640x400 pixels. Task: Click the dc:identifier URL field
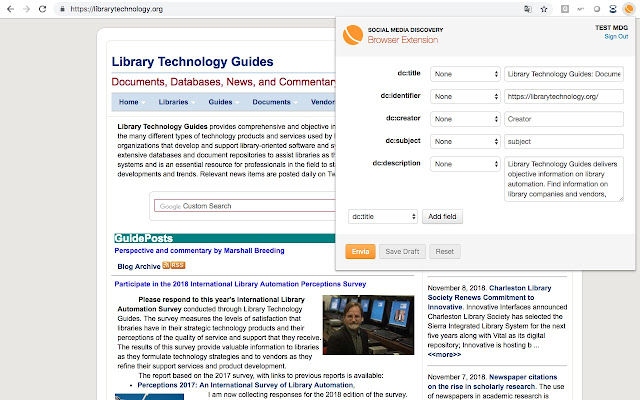pos(564,96)
